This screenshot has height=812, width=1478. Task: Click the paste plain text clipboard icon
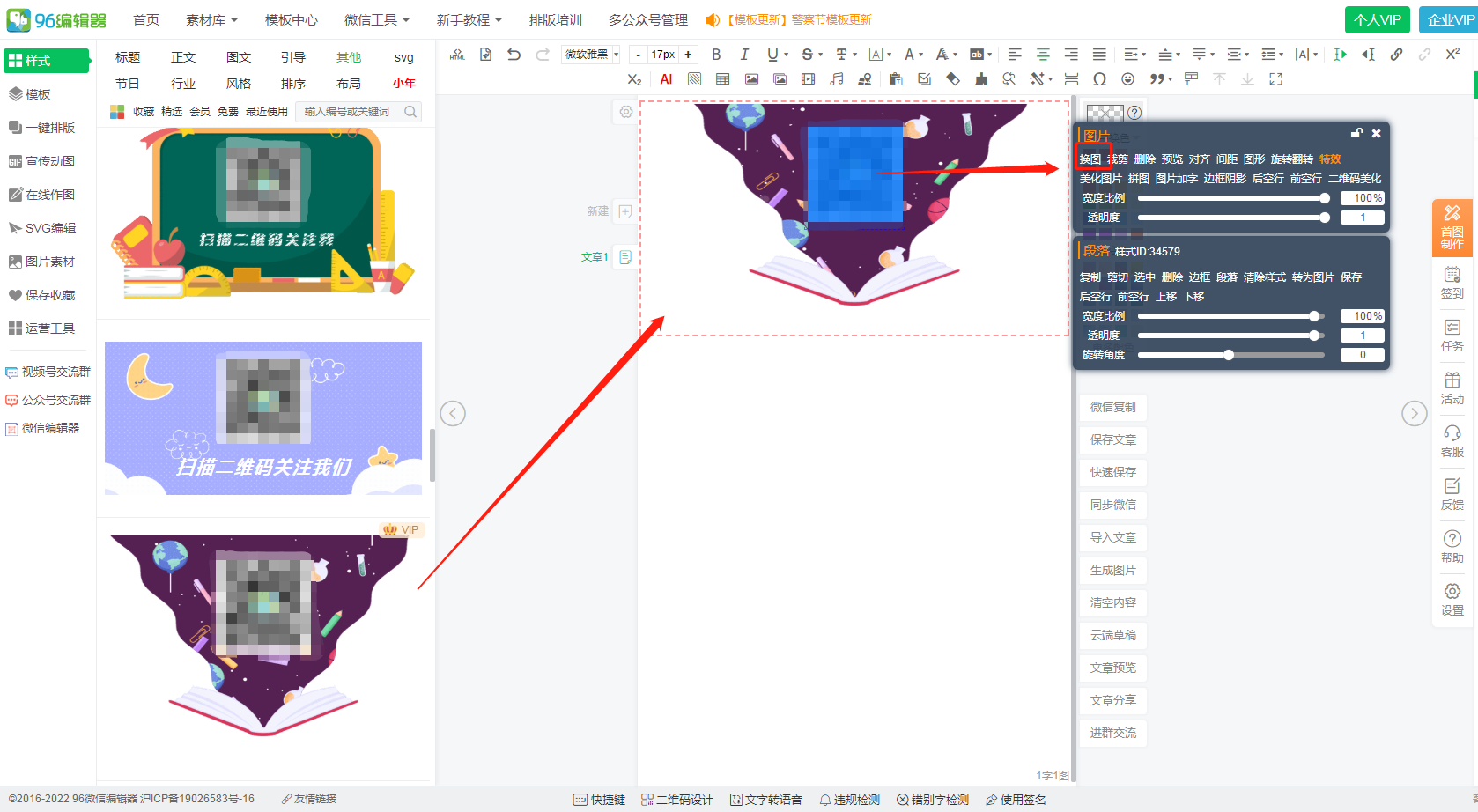pyautogui.click(x=896, y=79)
